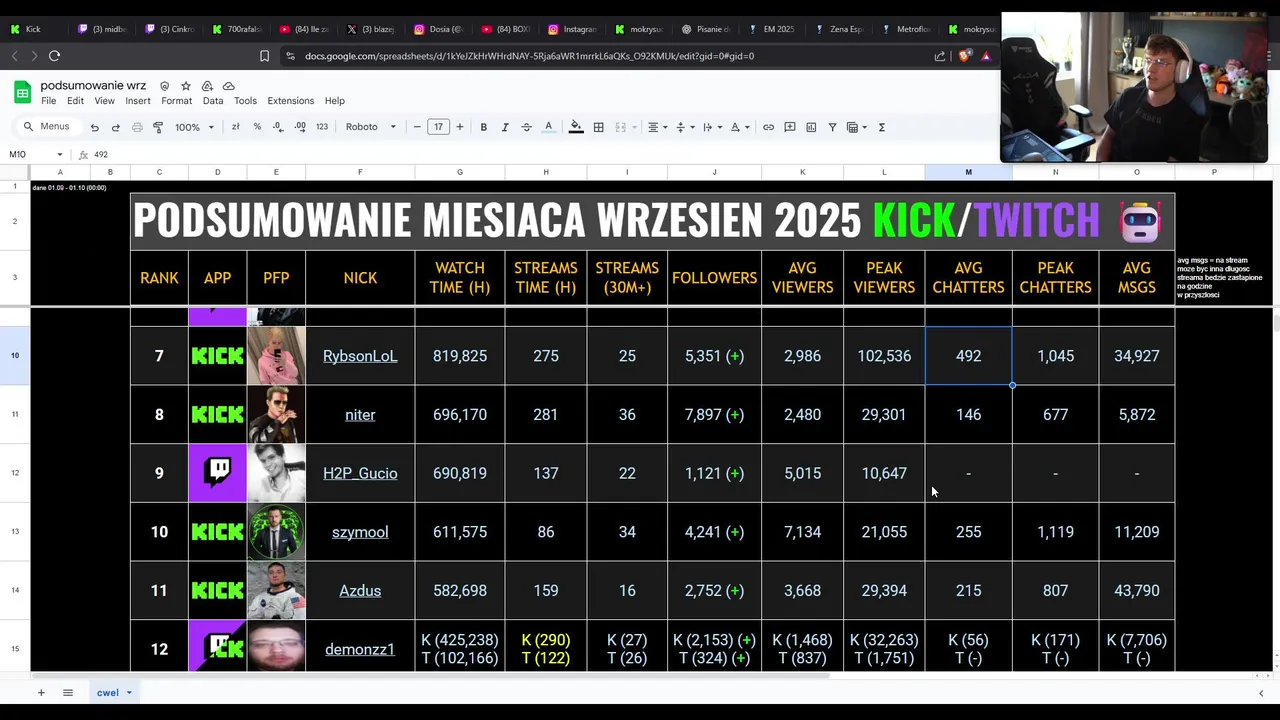This screenshot has width=1280, height=720.
Task: Click the font size field showing 17
Action: 438,127
